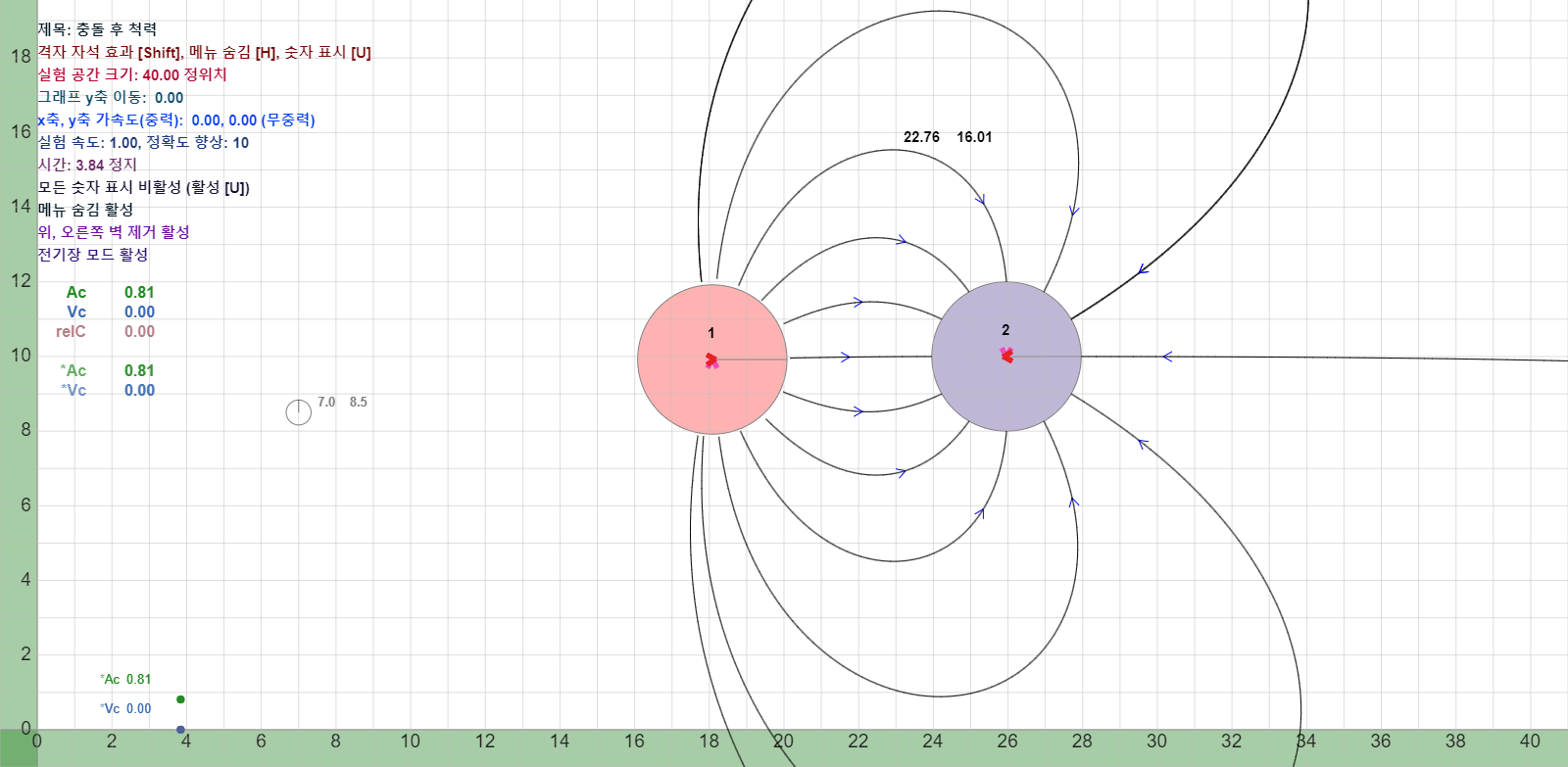
Task: Click the relC row in value list
Action: [x=105, y=331]
